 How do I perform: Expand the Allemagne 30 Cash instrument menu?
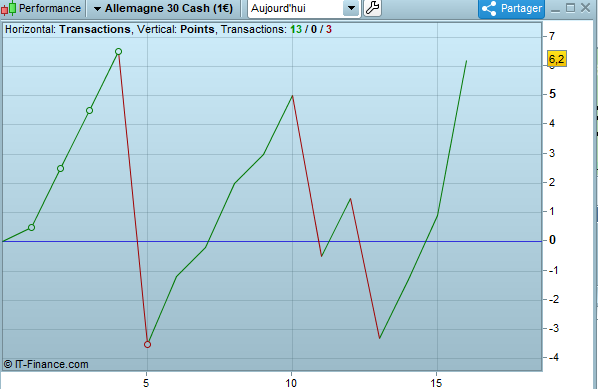point(163,8)
